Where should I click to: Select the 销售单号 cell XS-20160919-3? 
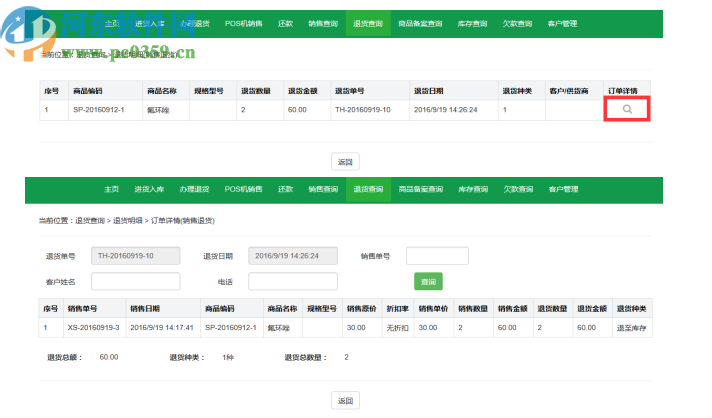(x=93, y=328)
